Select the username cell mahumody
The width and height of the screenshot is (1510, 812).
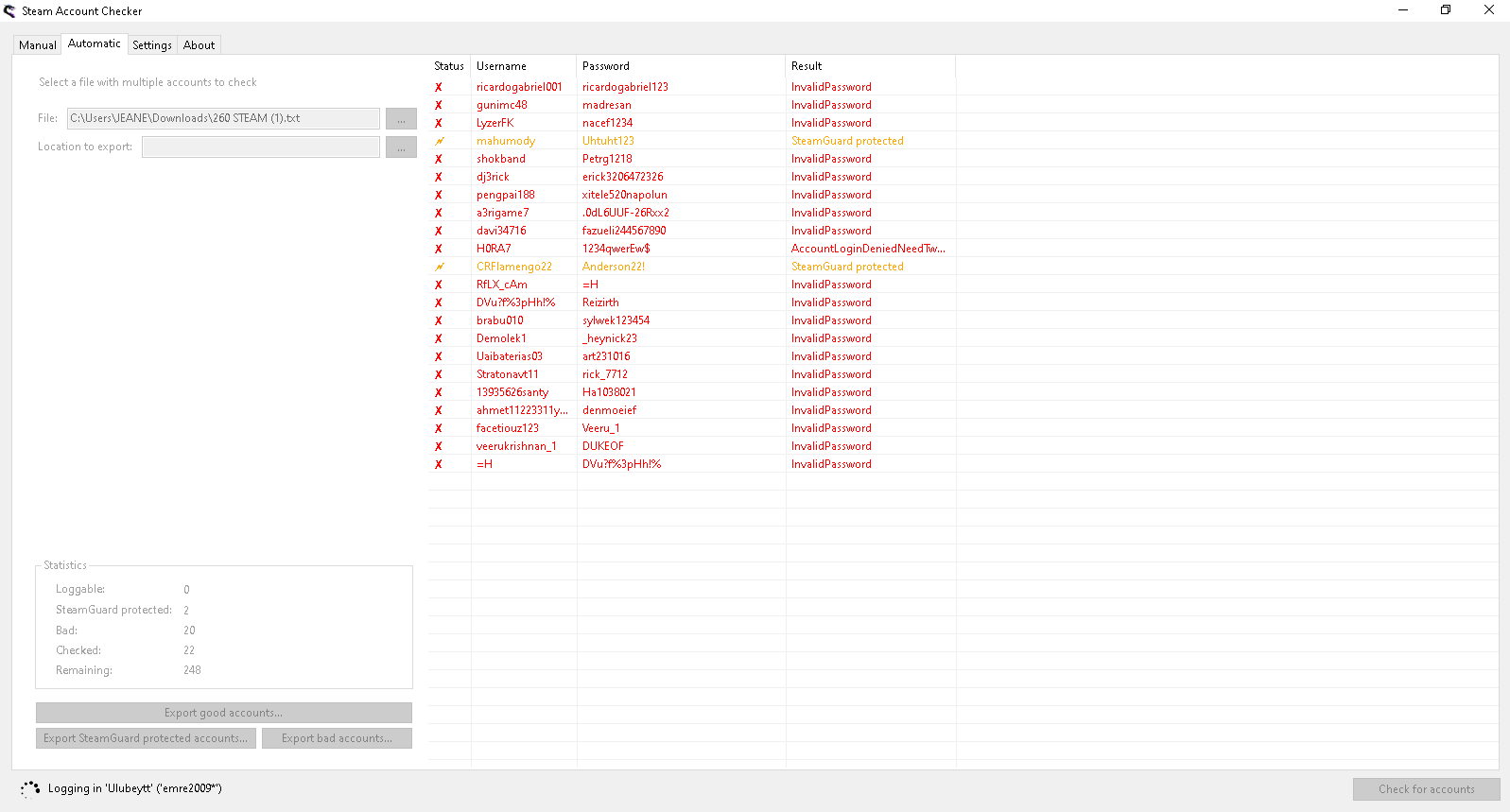506,141
